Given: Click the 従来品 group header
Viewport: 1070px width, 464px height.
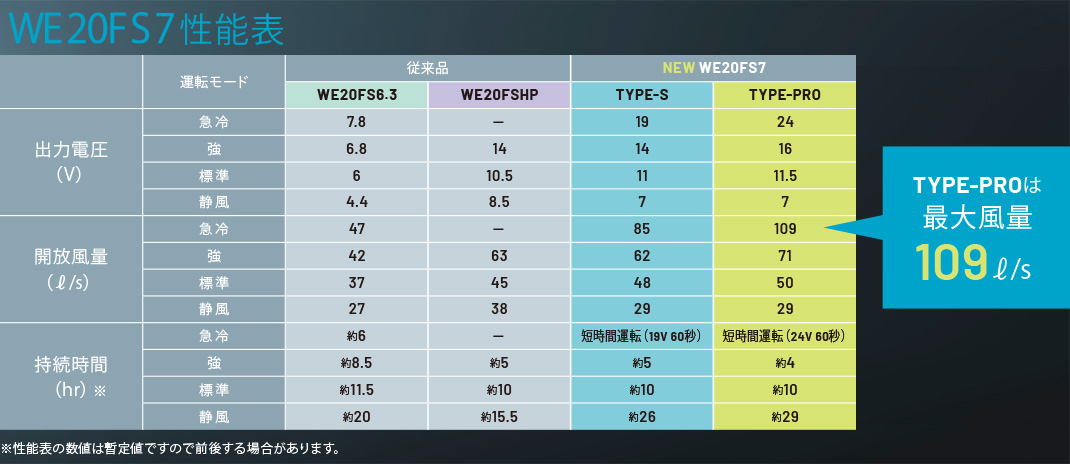Looking at the screenshot, I should click(x=427, y=68).
